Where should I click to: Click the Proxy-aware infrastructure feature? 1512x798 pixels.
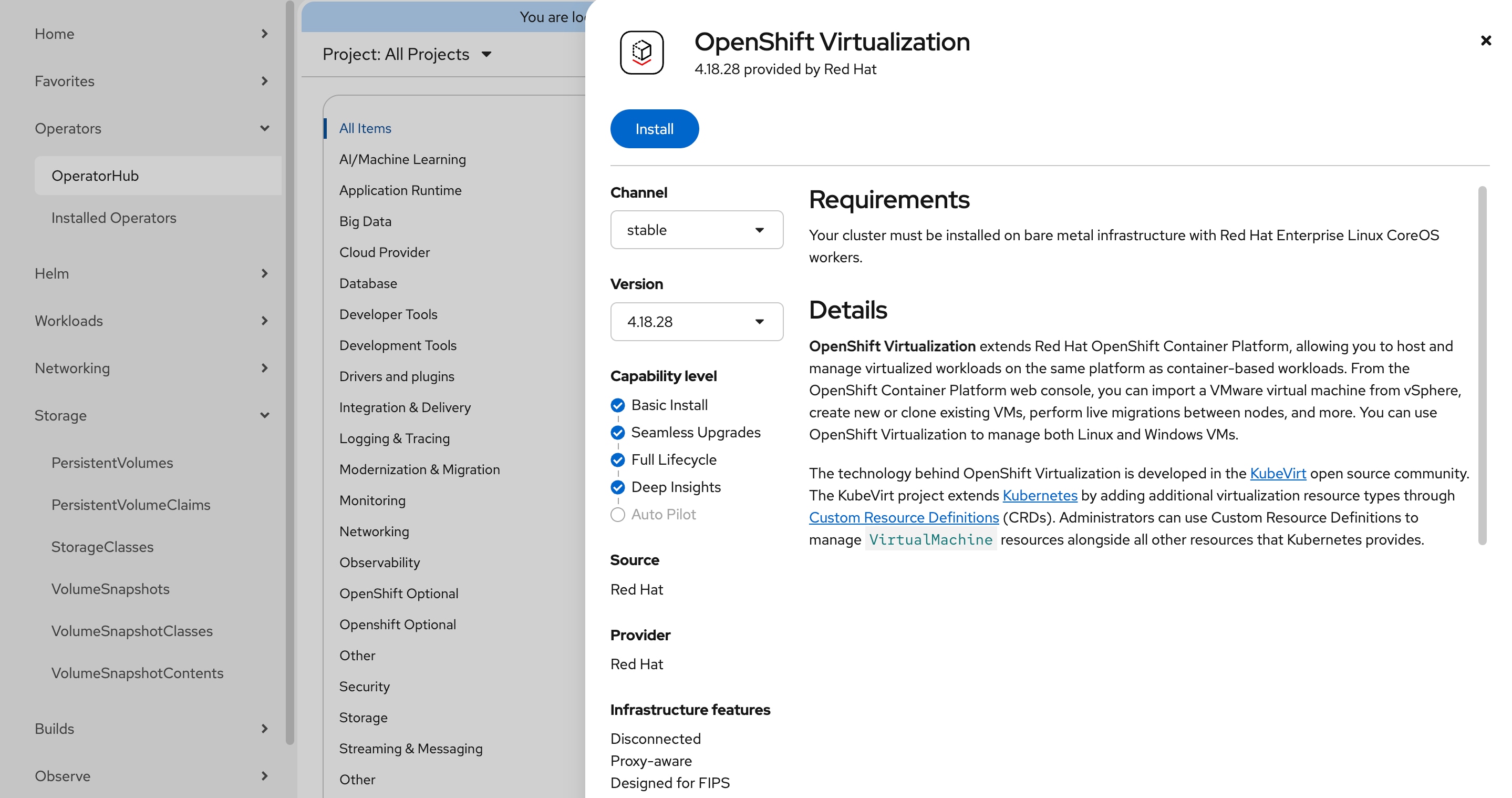(x=651, y=761)
